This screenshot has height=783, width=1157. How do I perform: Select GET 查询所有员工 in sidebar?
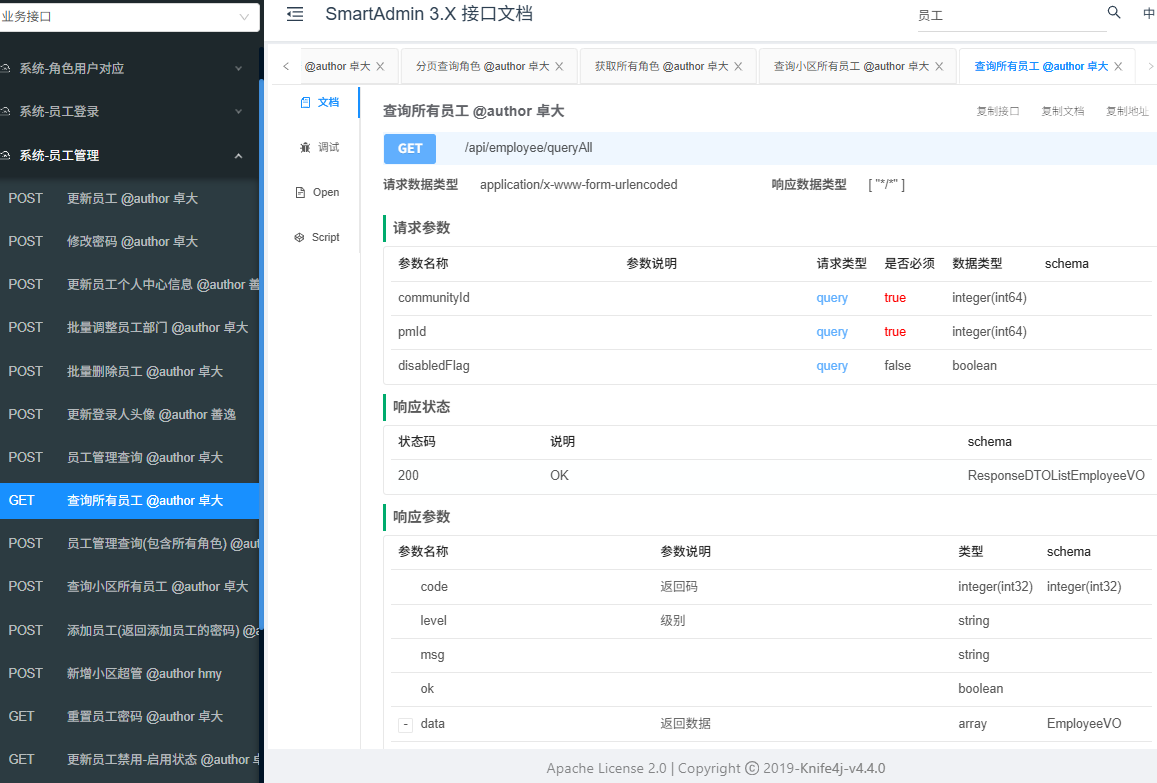[x=129, y=500]
